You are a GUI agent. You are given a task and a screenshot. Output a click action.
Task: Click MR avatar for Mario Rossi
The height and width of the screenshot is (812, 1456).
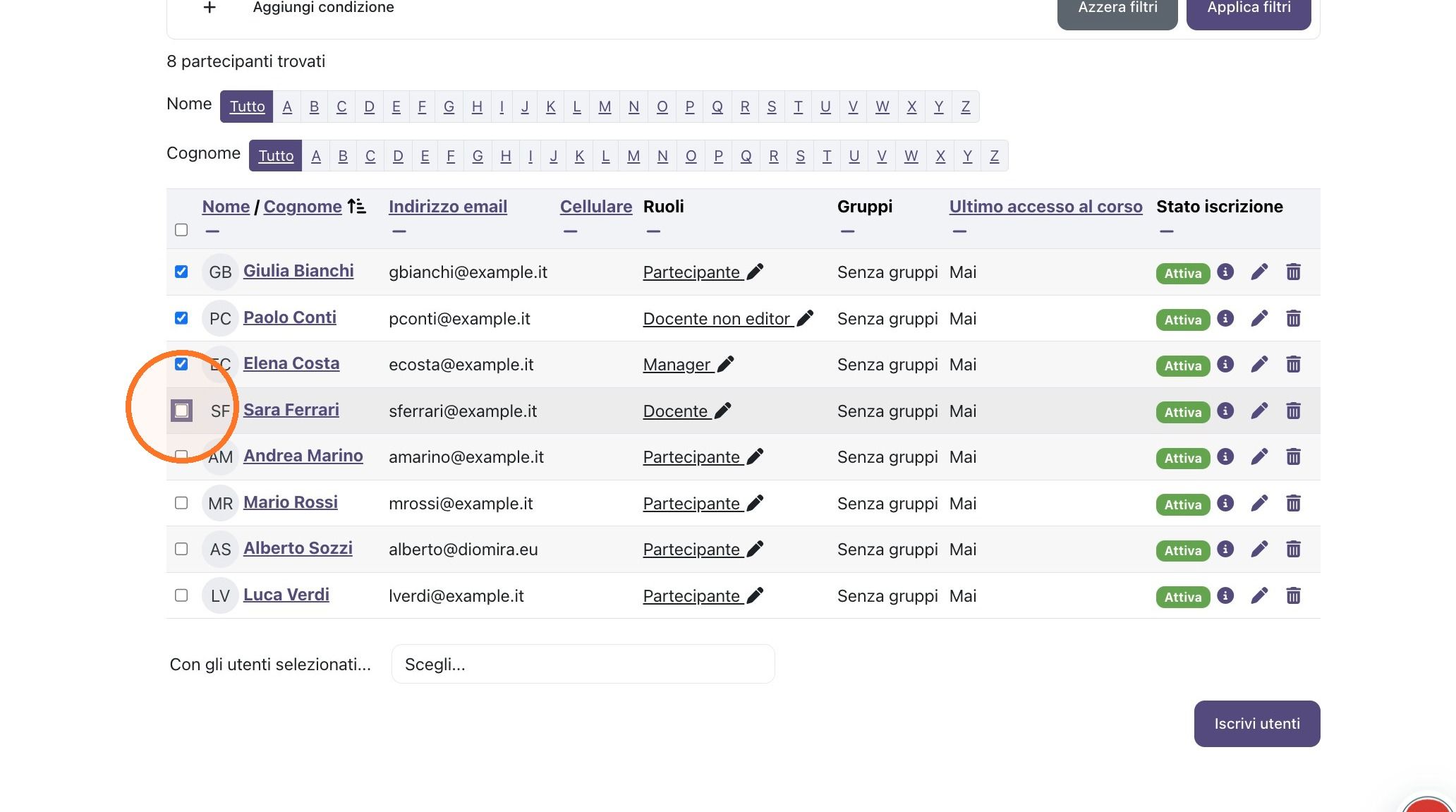(x=220, y=503)
